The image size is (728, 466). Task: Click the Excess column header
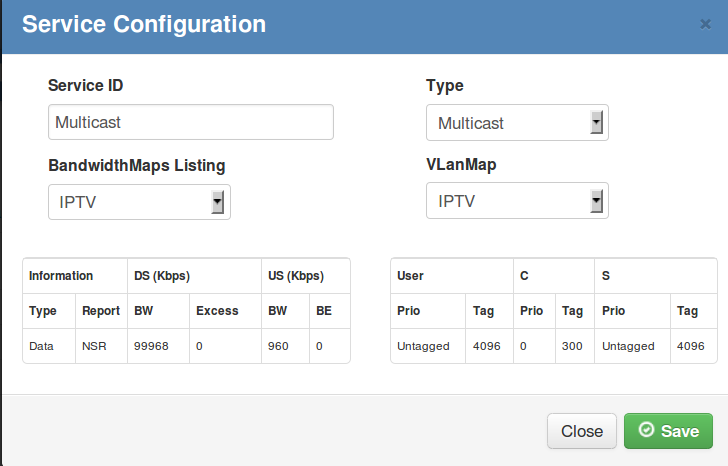click(217, 311)
